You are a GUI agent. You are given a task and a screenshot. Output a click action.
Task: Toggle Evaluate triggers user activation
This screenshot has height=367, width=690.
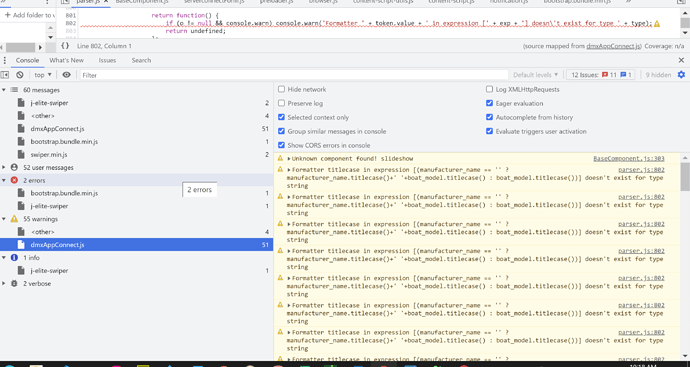pyautogui.click(x=489, y=131)
